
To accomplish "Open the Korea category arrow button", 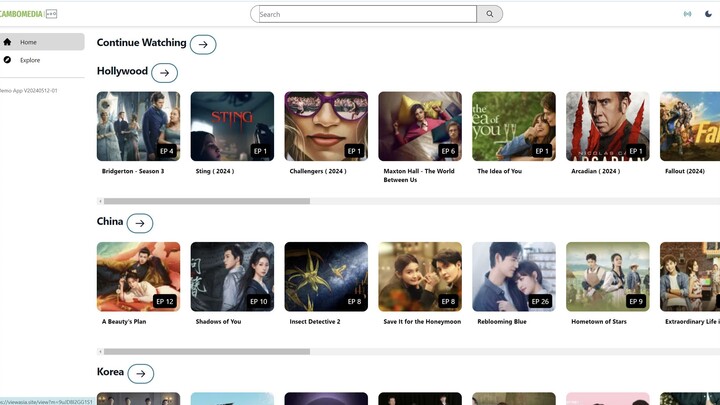I will 141,374.
